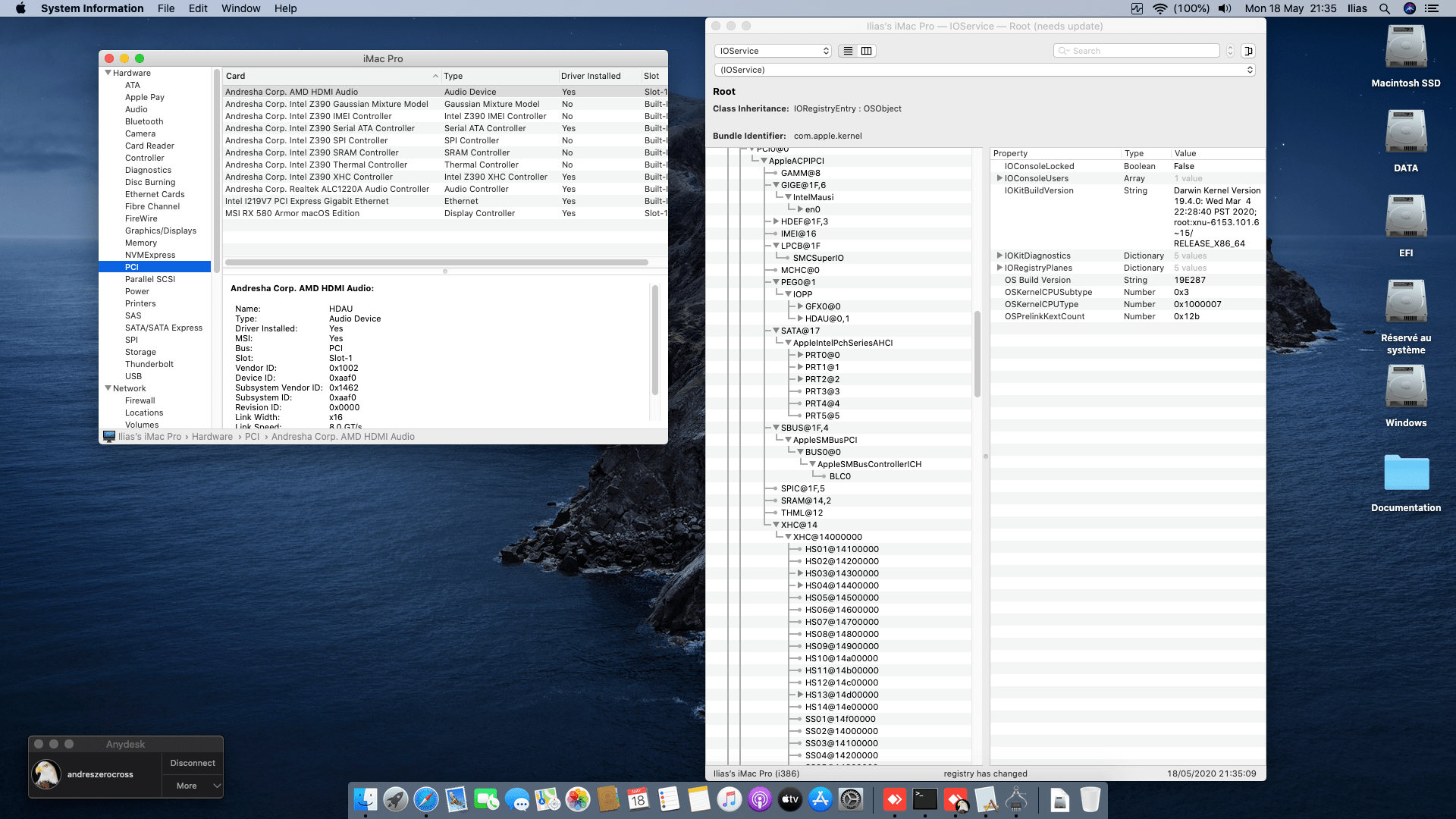Open Maps from the Dock
Image resolution: width=1456 pixels, height=819 pixels.
pyautogui.click(x=548, y=799)
